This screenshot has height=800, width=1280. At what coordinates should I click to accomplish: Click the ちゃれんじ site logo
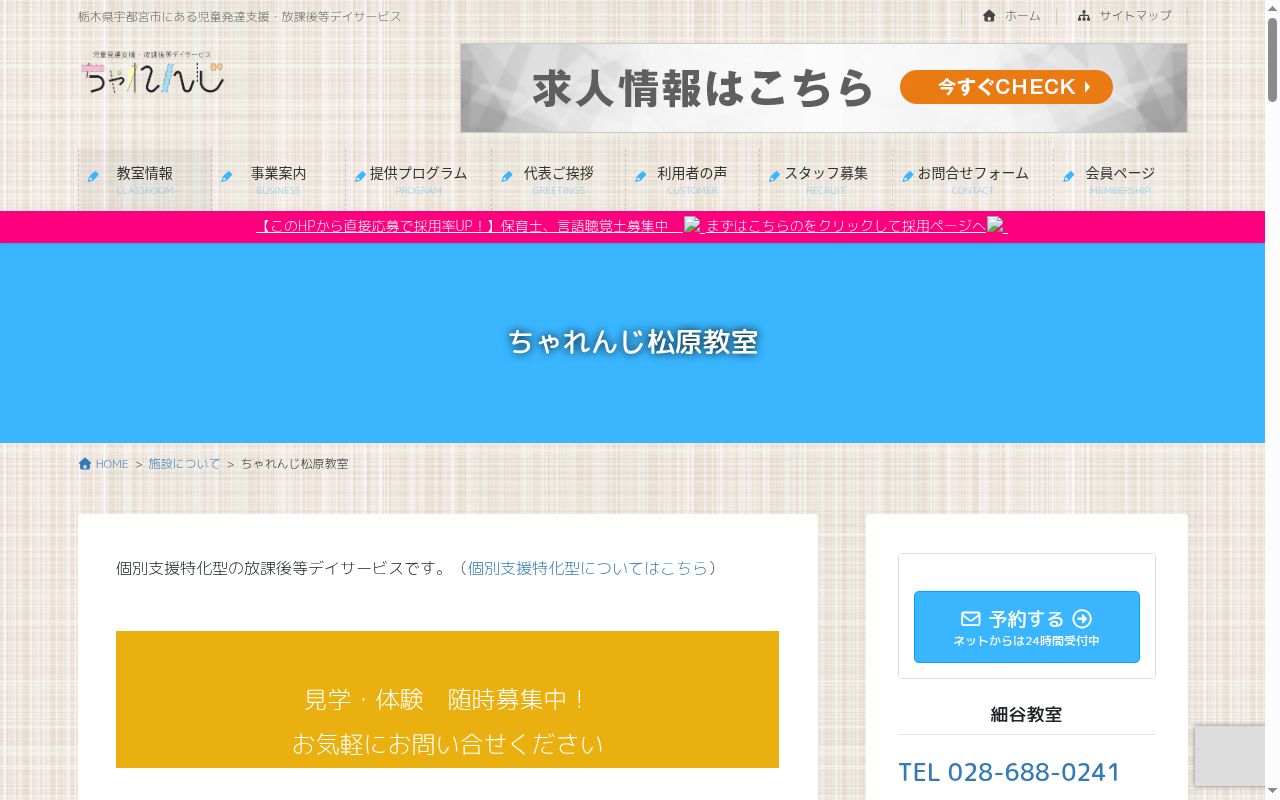(152, 73)
